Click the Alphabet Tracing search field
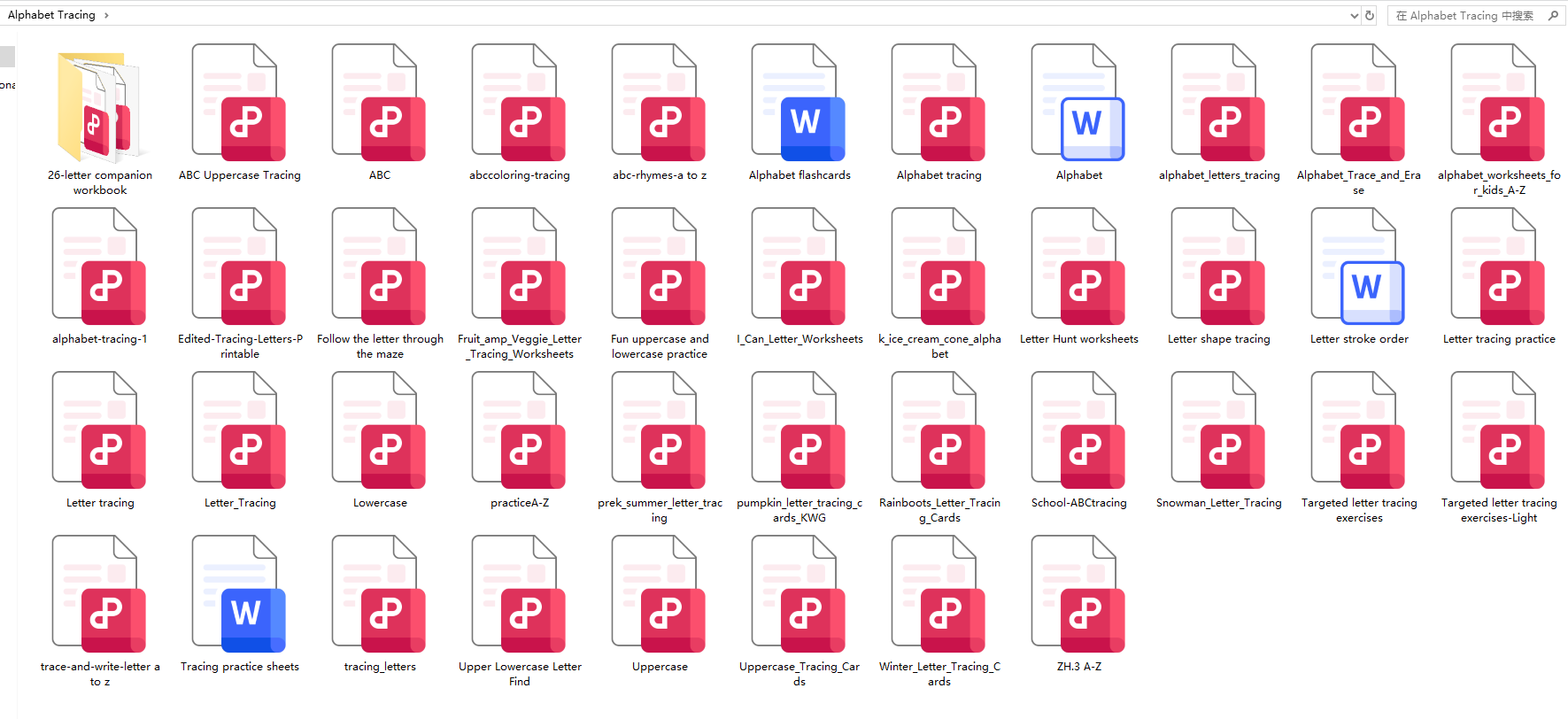This screenshot has width=1568, height=719. tap(1465, 15)
